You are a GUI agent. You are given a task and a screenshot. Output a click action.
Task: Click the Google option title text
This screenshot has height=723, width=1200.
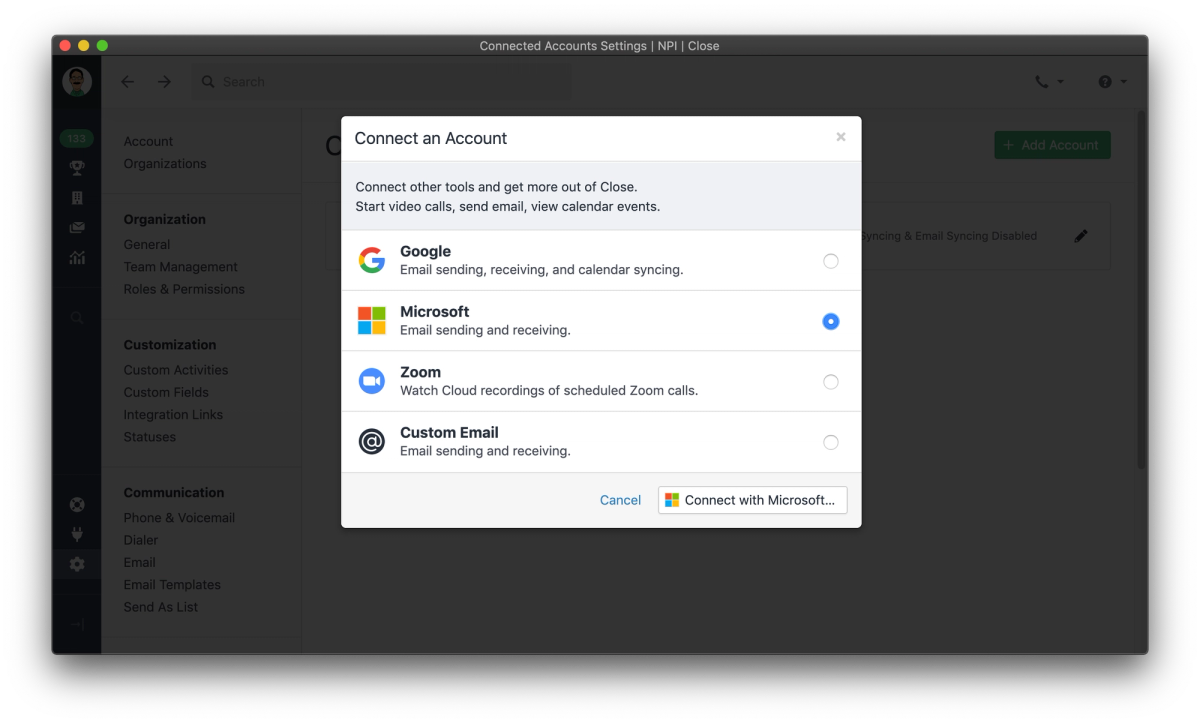425,252
